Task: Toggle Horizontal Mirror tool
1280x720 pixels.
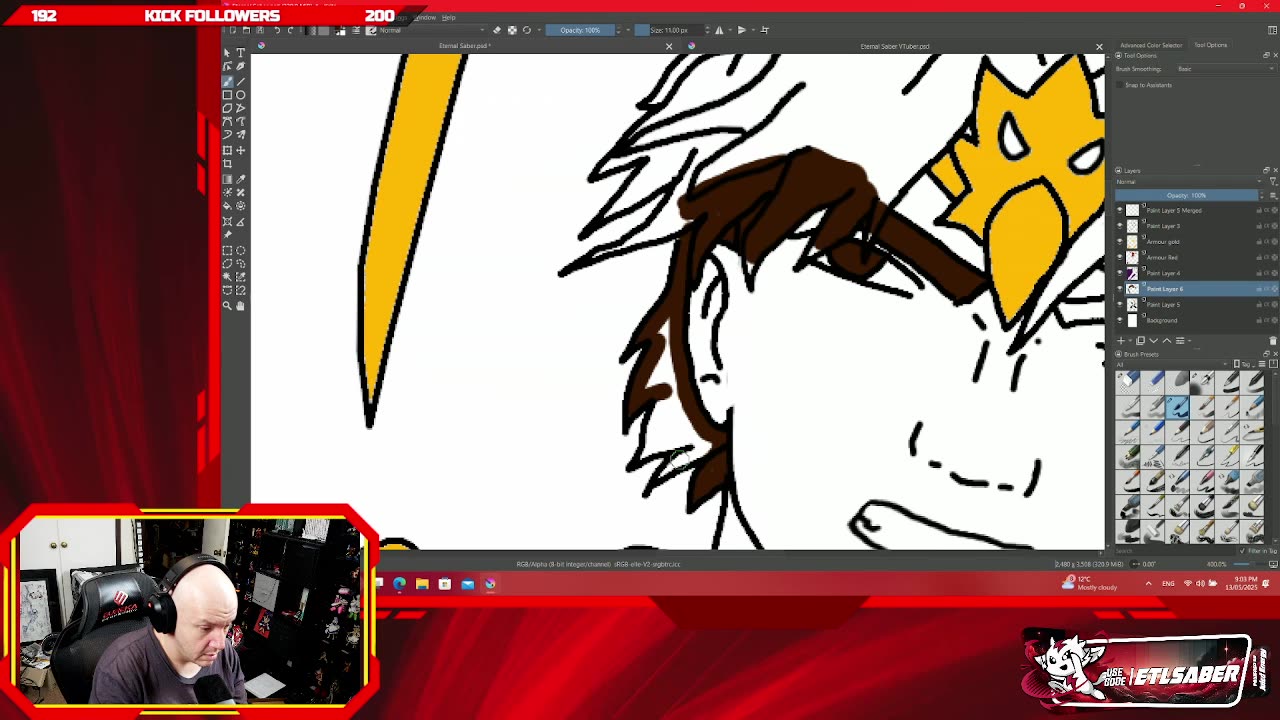Action: point(719,30)
